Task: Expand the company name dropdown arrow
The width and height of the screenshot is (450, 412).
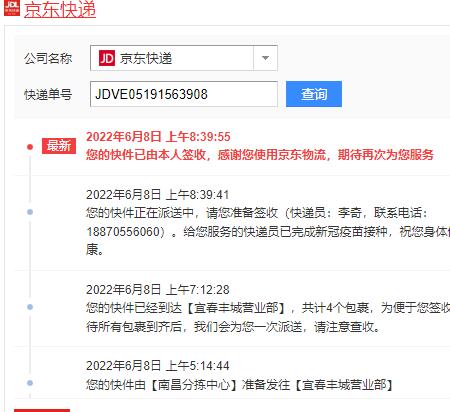Action: click(265, 58)
